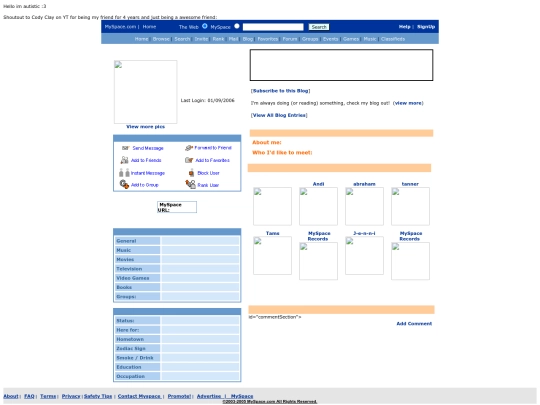Select The Web search radio button
The width and height of the screenshot is (540, 405).
(205, 26)
